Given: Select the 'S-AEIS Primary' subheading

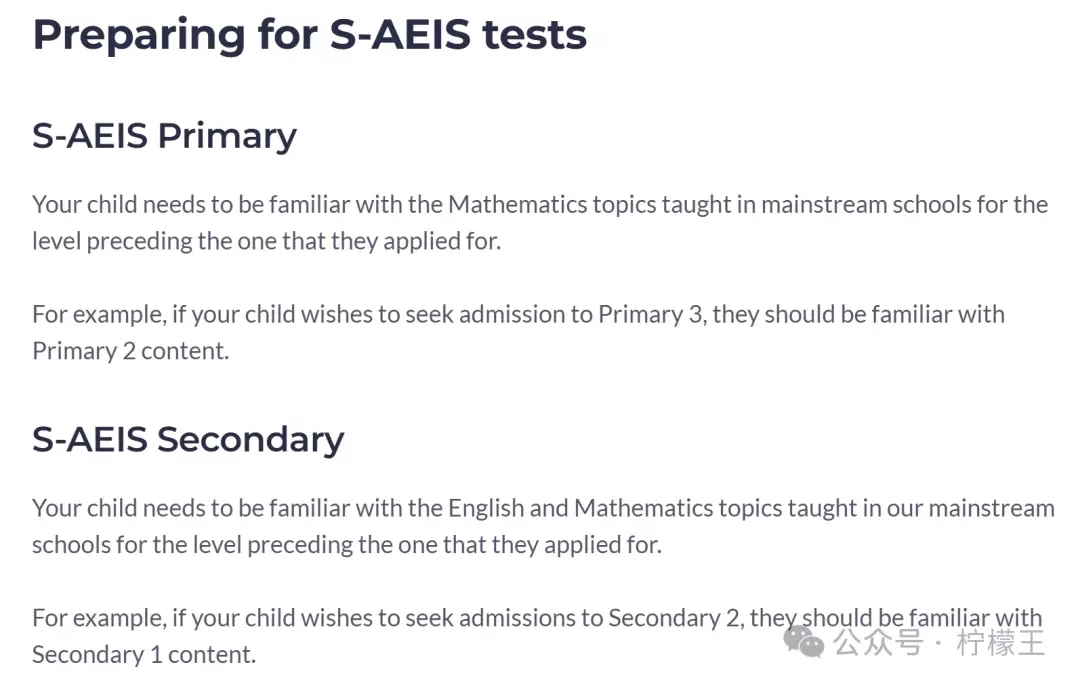Looking at the screenshot, I should pyautogui.click(x=165, y=136).
